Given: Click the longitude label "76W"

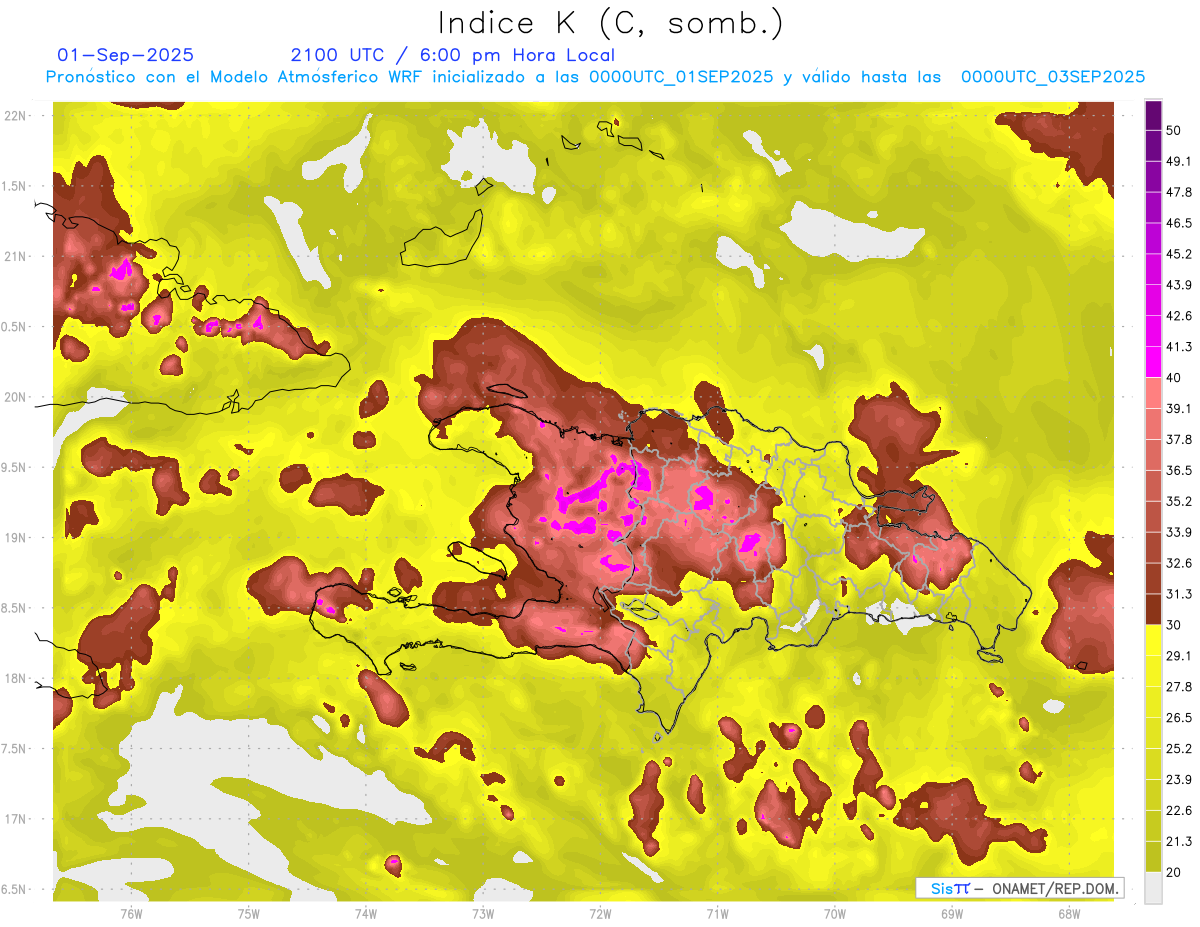Looking at the screenshot, I should tap(131, 914).
